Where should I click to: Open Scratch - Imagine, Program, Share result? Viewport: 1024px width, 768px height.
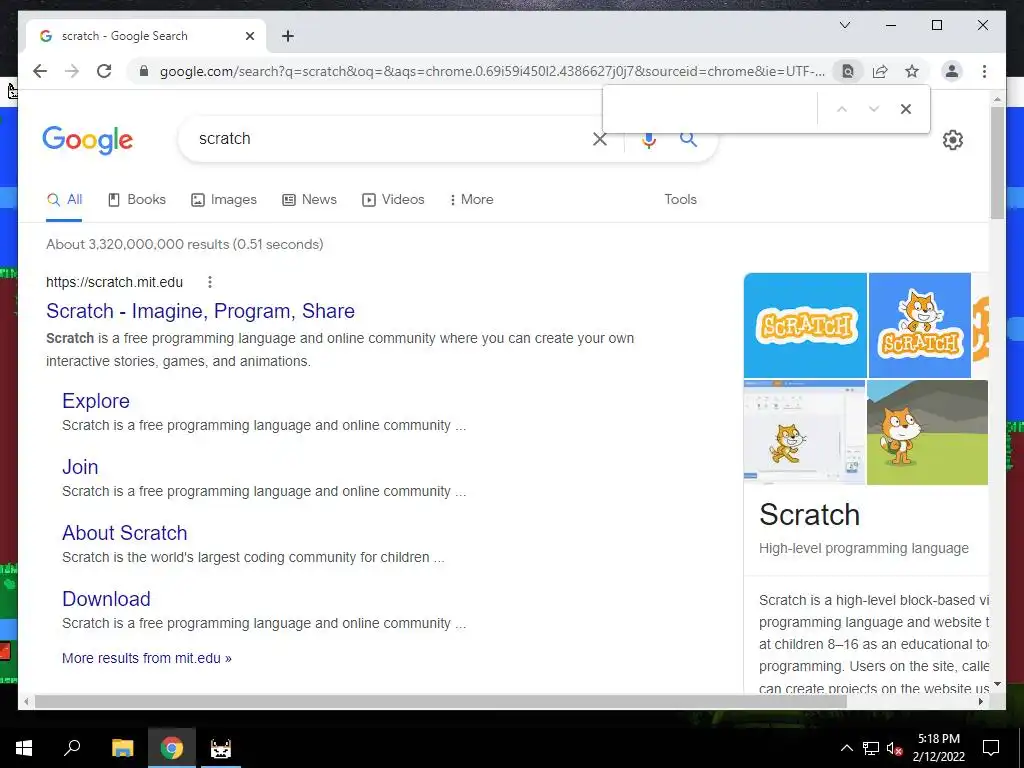tap(200, 311)
